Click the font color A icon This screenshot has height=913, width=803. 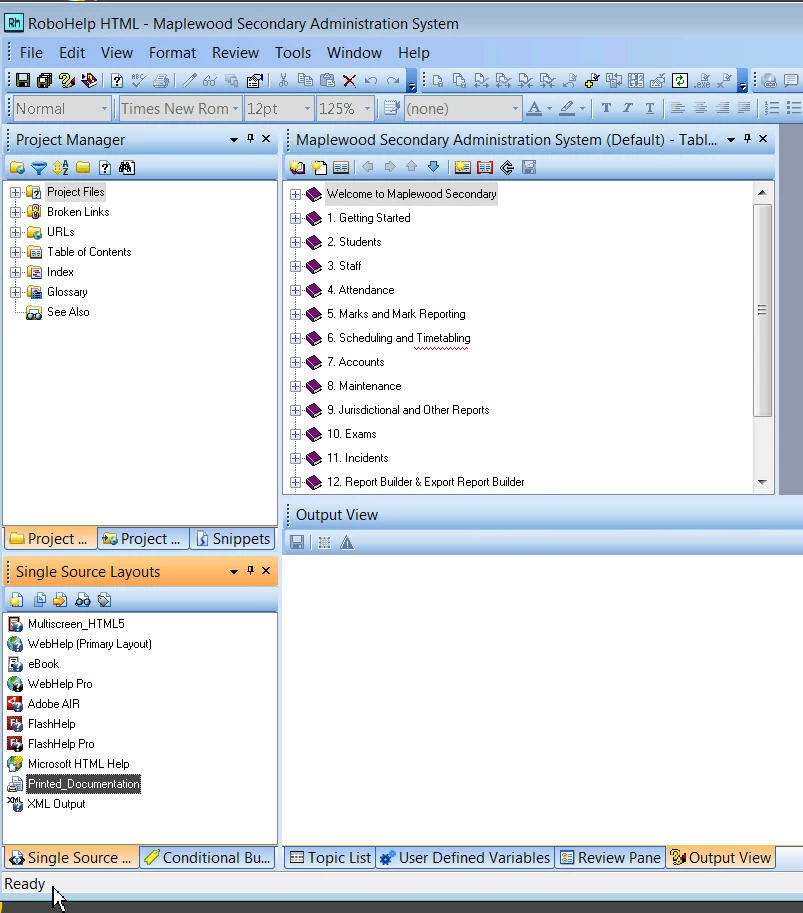pos(534,108)
